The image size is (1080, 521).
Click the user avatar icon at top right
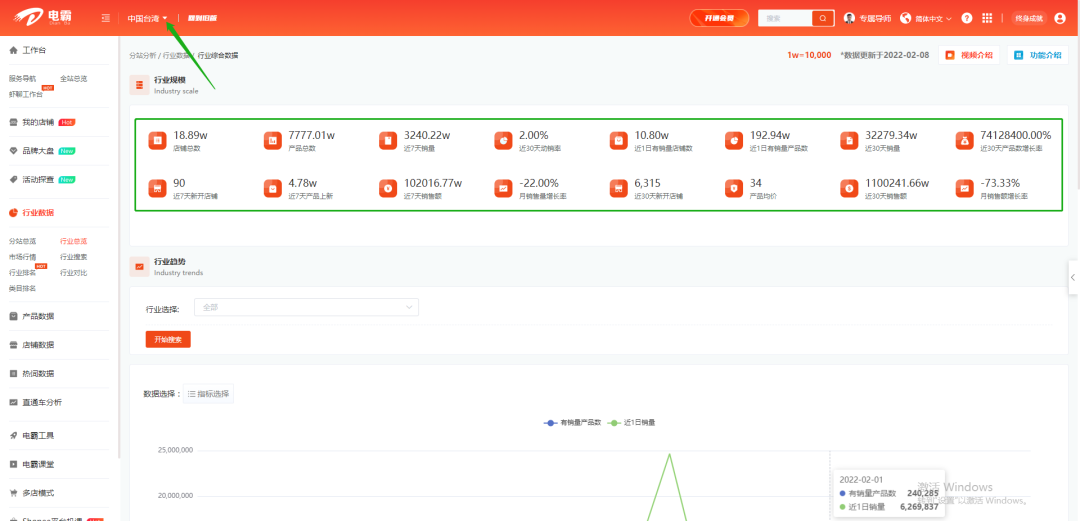pos(1059,18)
